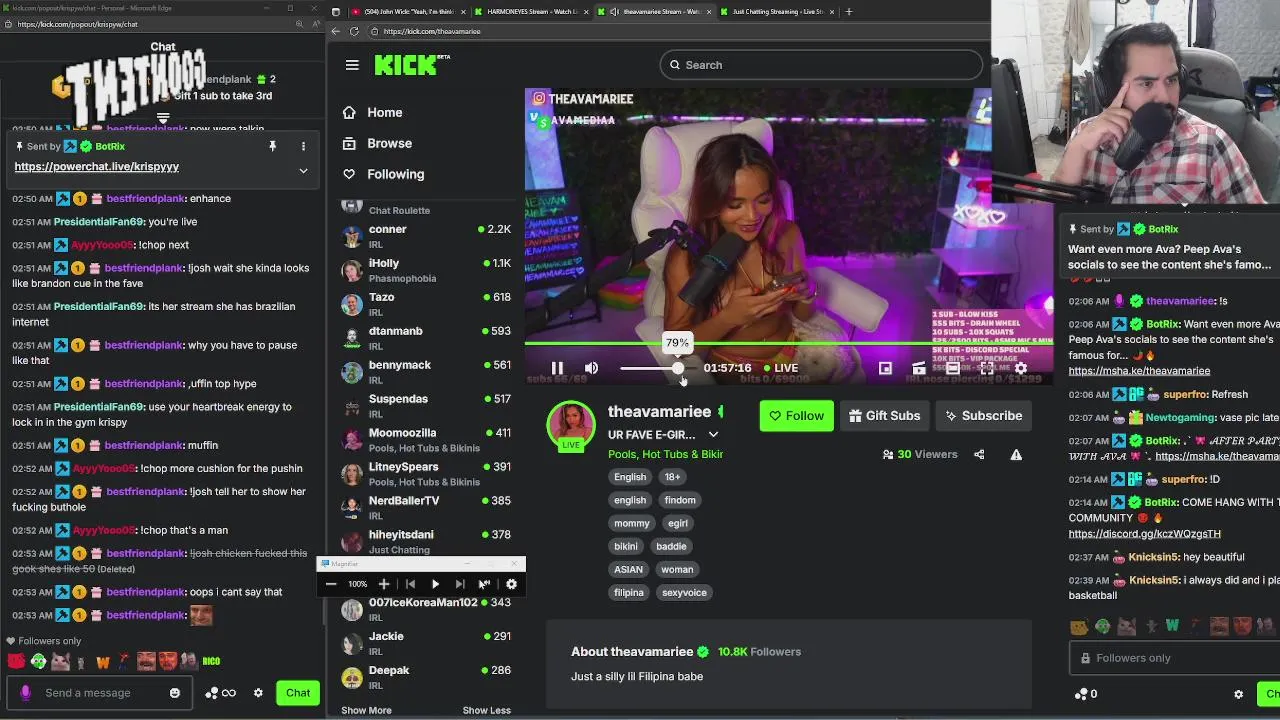Screen dimensions: 1280x720
Task: Open the Jackie recommended channel
Action: 426,643
